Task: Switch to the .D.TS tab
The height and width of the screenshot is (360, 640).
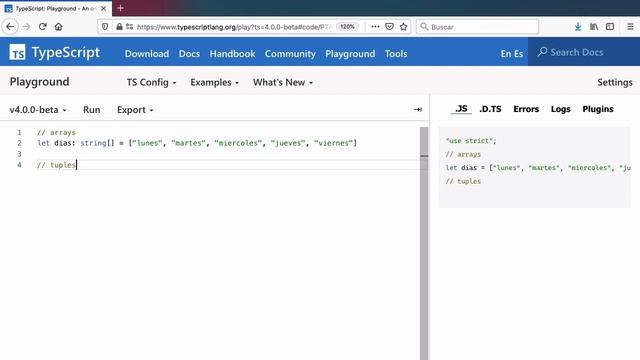Action: (490, 109)
